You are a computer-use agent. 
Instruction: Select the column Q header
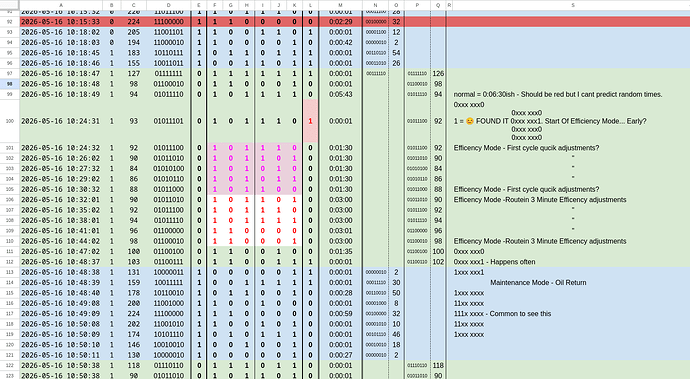[438, 5]
